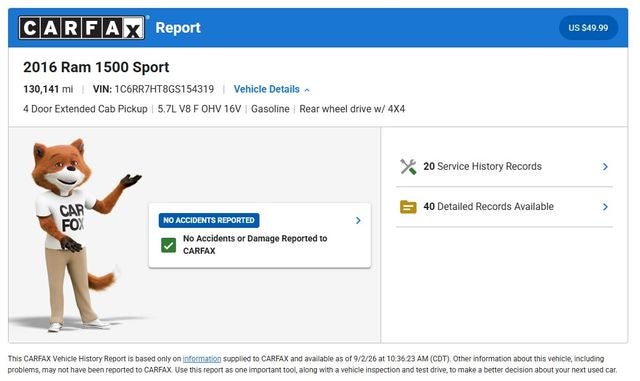Click the Report header title
640x381 pixels.
coord(178,28)
